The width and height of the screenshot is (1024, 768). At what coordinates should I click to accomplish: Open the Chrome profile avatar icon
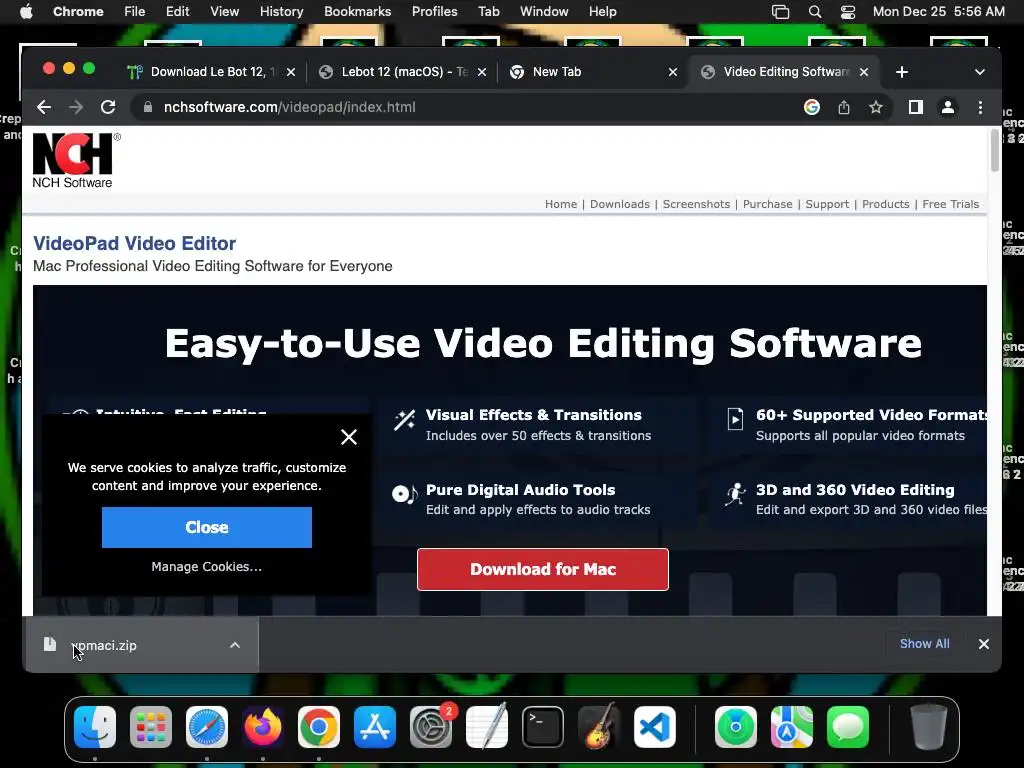(948, 107)
